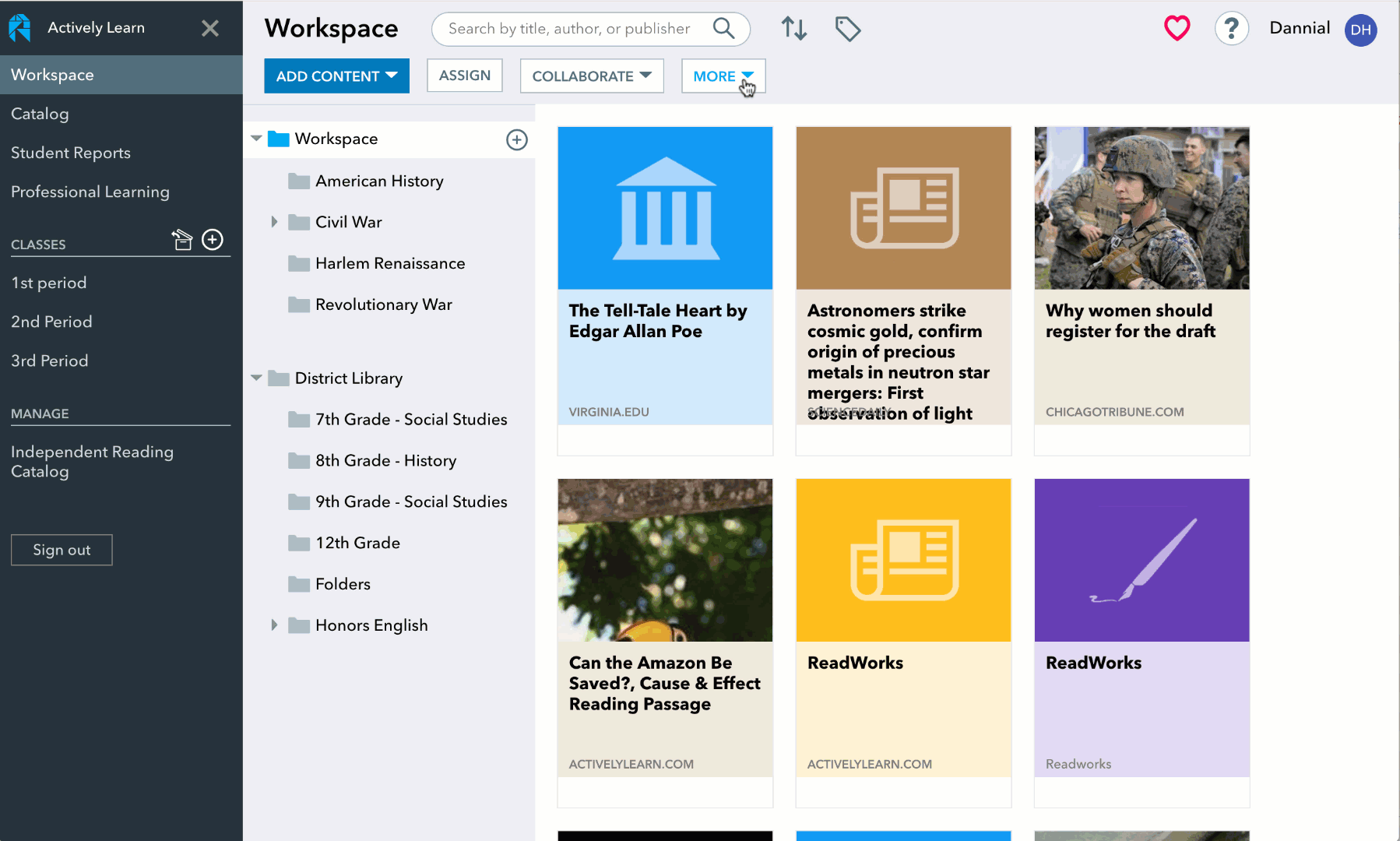The height and width of the screenshot is (841, 1400).
Task: Expand the Honors English folder
Action: coord(274,625)
